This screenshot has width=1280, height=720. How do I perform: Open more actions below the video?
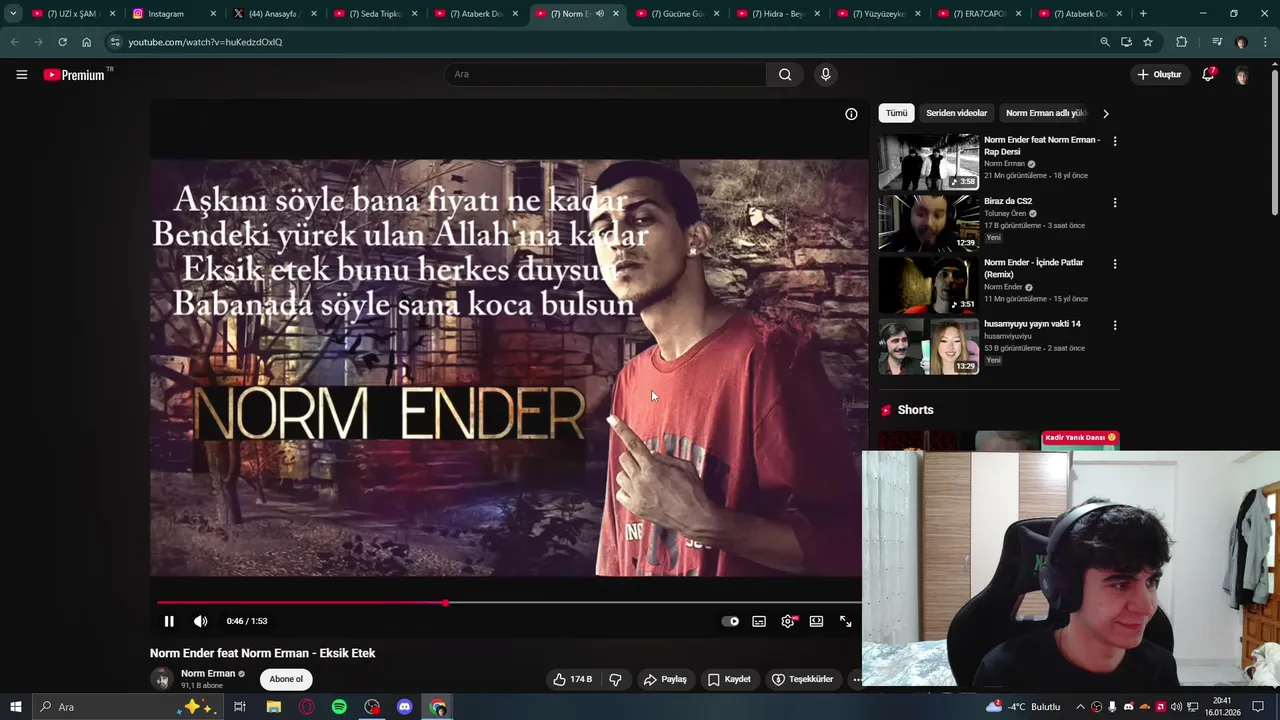pos(856,679)
